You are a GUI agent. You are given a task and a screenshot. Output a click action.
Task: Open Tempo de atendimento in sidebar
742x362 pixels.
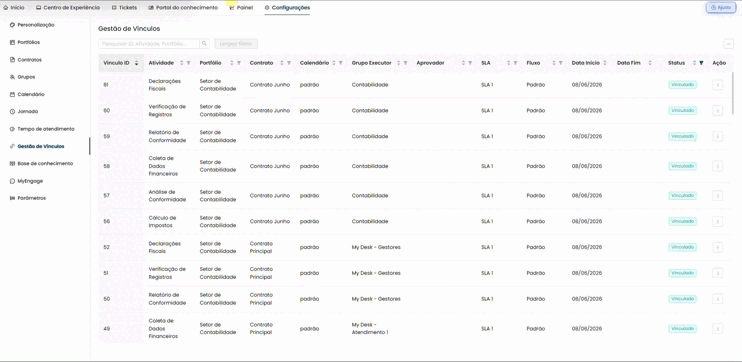[42, 129]
